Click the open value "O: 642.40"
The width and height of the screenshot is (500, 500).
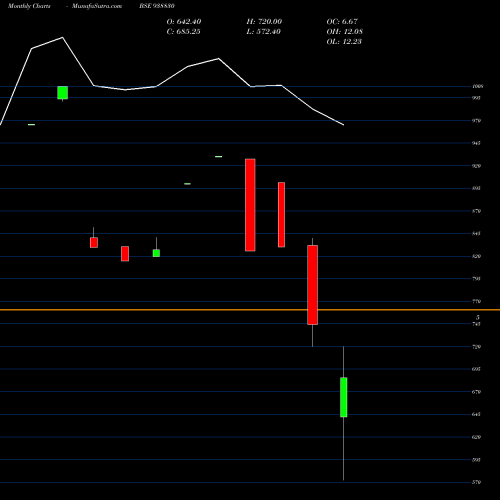click(184, 22)
